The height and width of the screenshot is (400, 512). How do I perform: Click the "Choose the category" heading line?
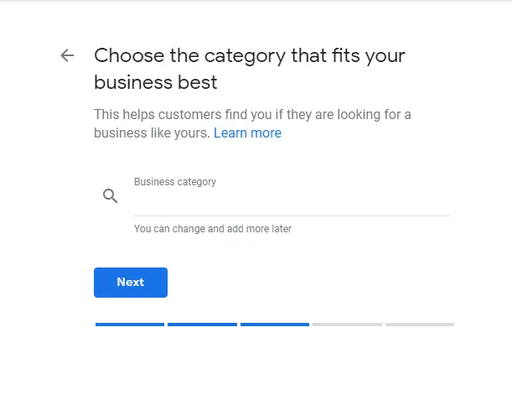point(250,56)
